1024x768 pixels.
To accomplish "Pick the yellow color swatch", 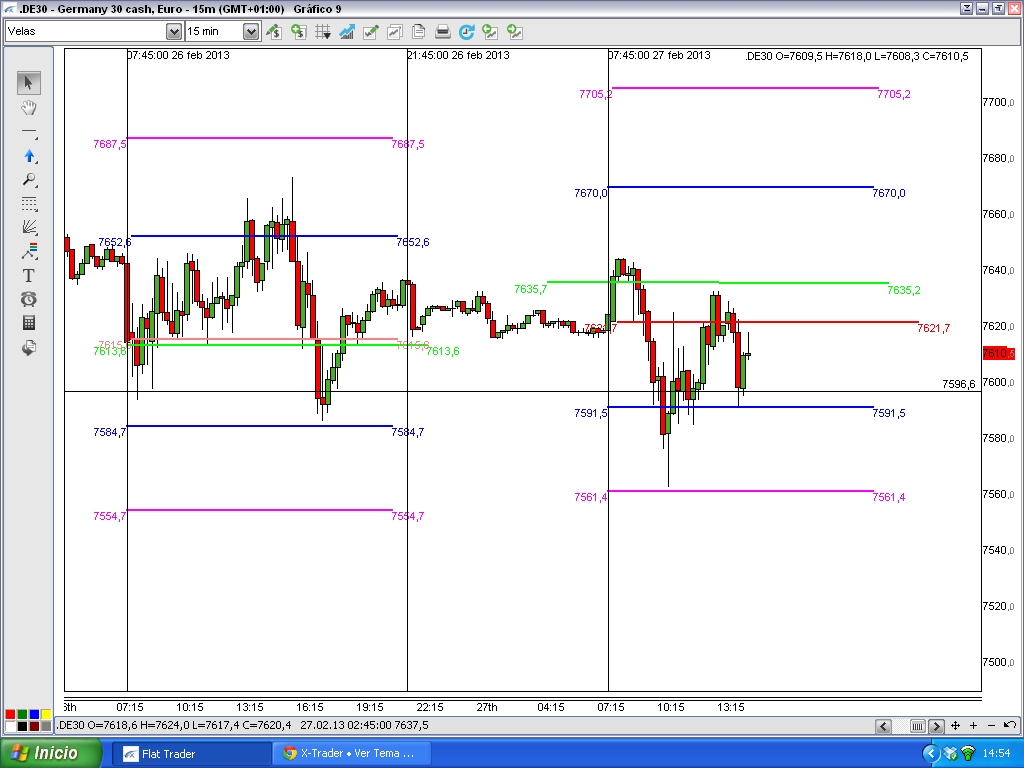I will pyautogui.click(x=46, y=714).
